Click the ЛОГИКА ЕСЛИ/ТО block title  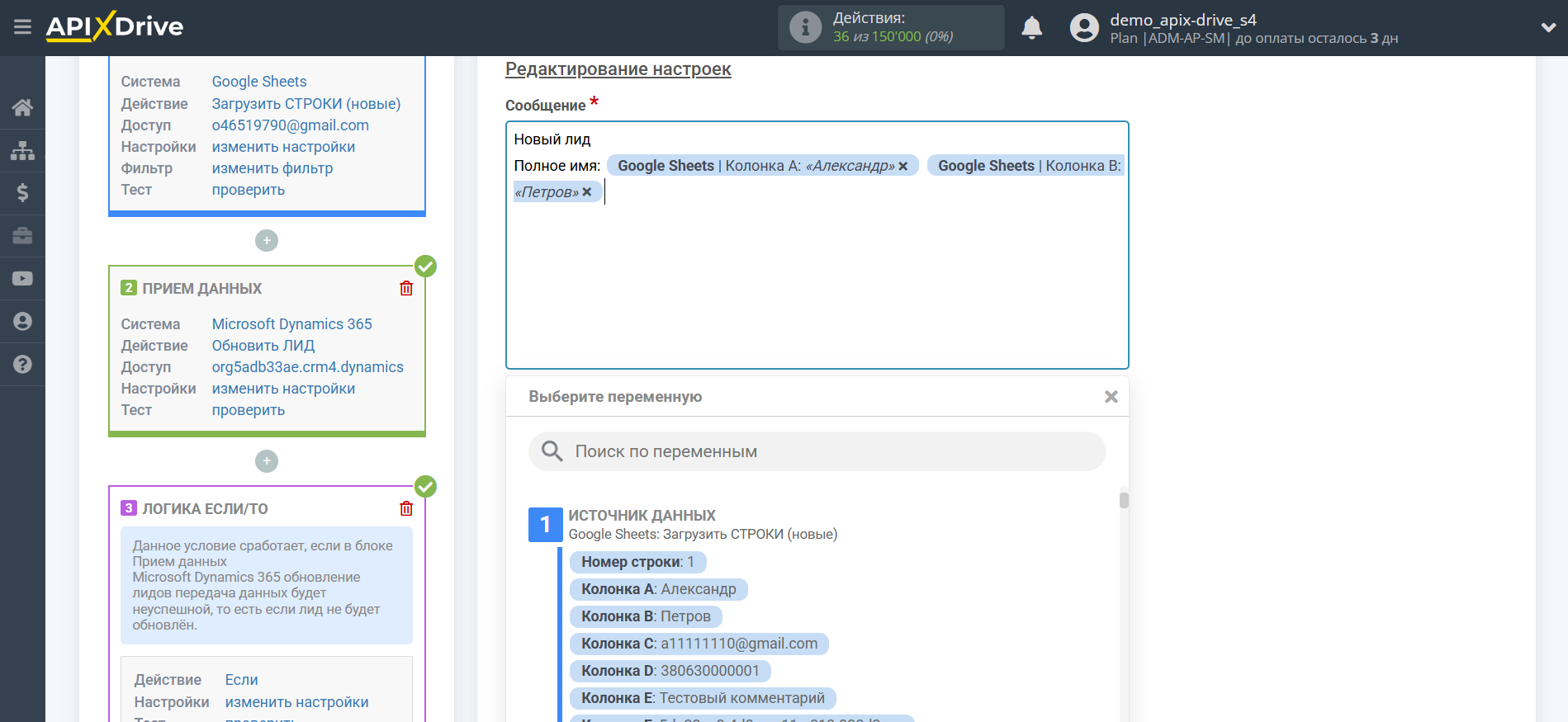pyautogui.click(x=206, y=508)
